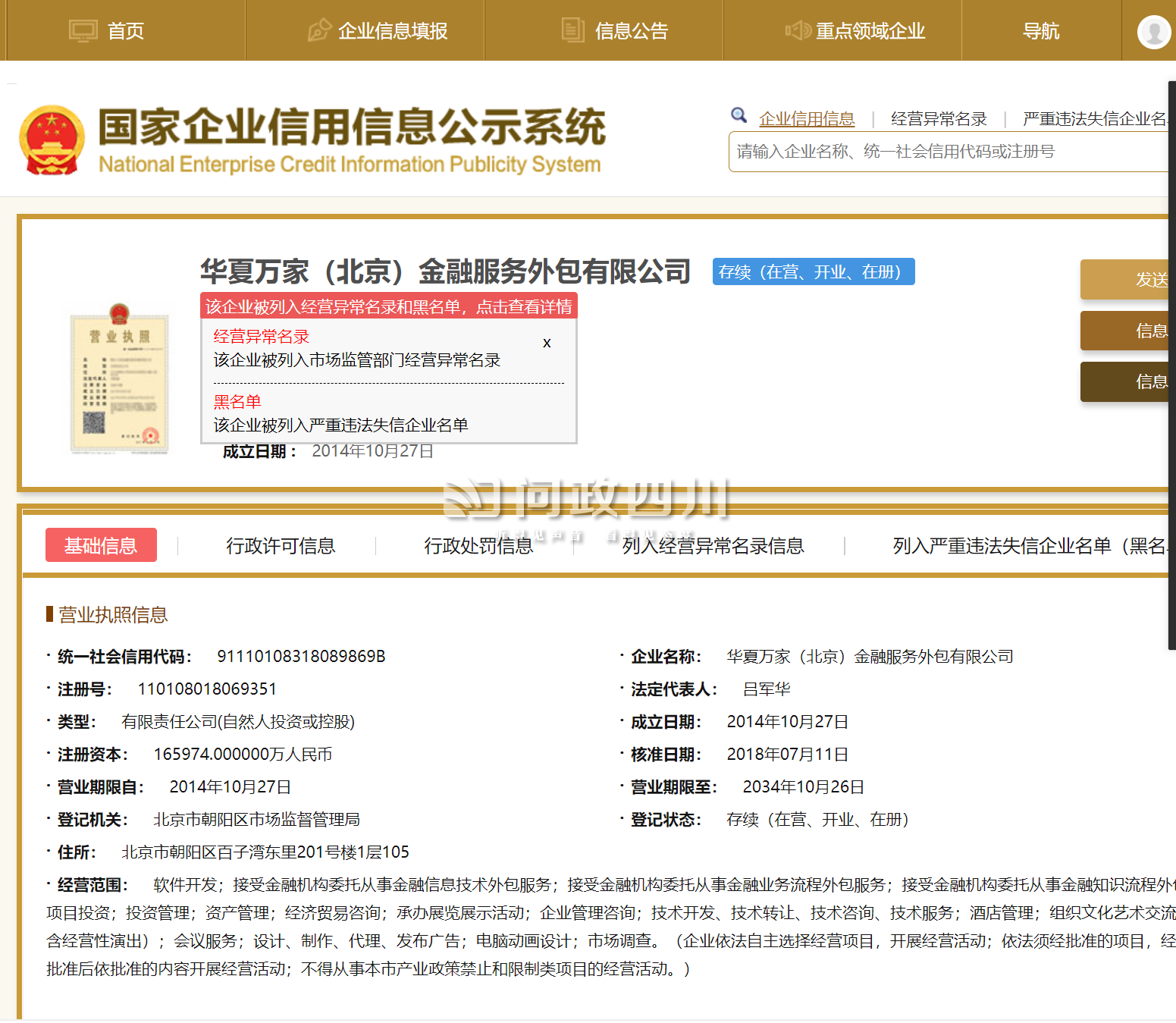The image size is (1176, 1023).
Task: Switch to the 行政许可信息 tab
Action: (x=281, y=546)
